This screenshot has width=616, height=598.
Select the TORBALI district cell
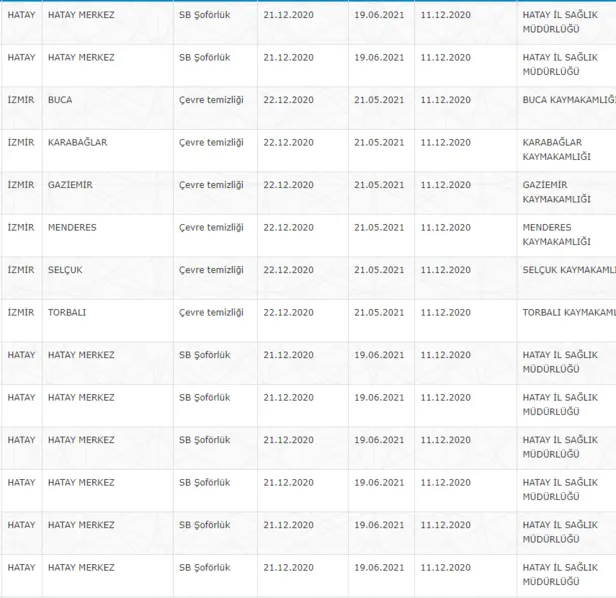click(x=67, y=312)
